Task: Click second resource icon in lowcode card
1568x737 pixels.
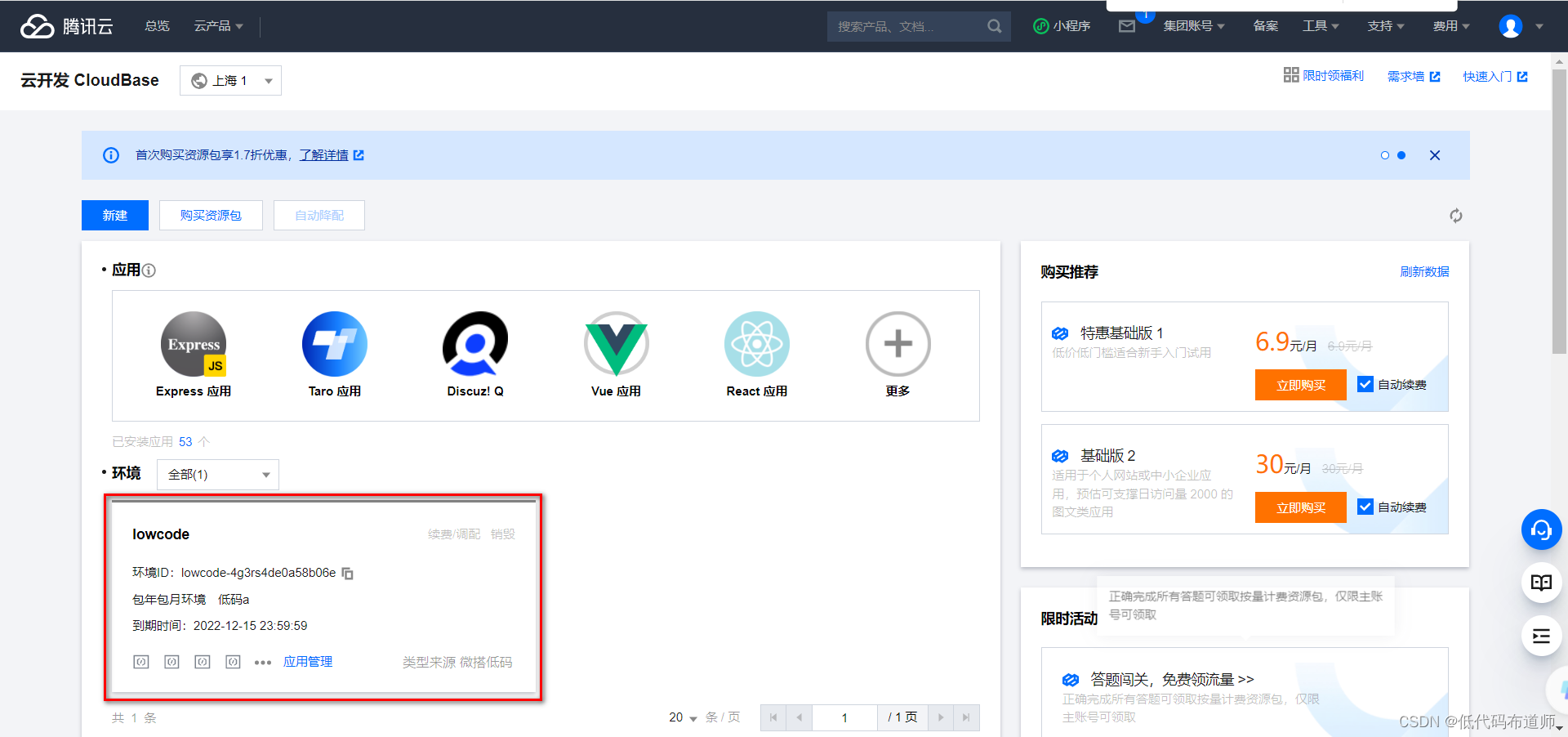Action: (171, 662)
